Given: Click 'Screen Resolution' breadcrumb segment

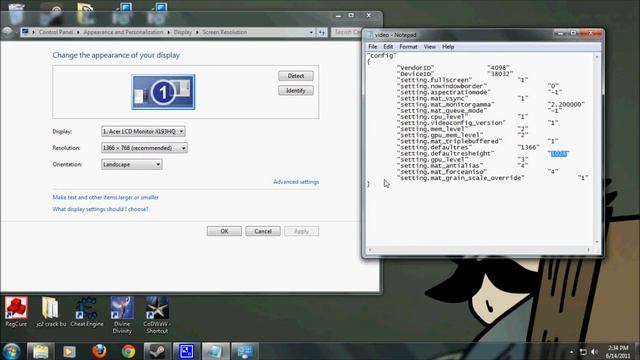Looking at the screenshot, I should pyautogui.click(x=224, y=32).
